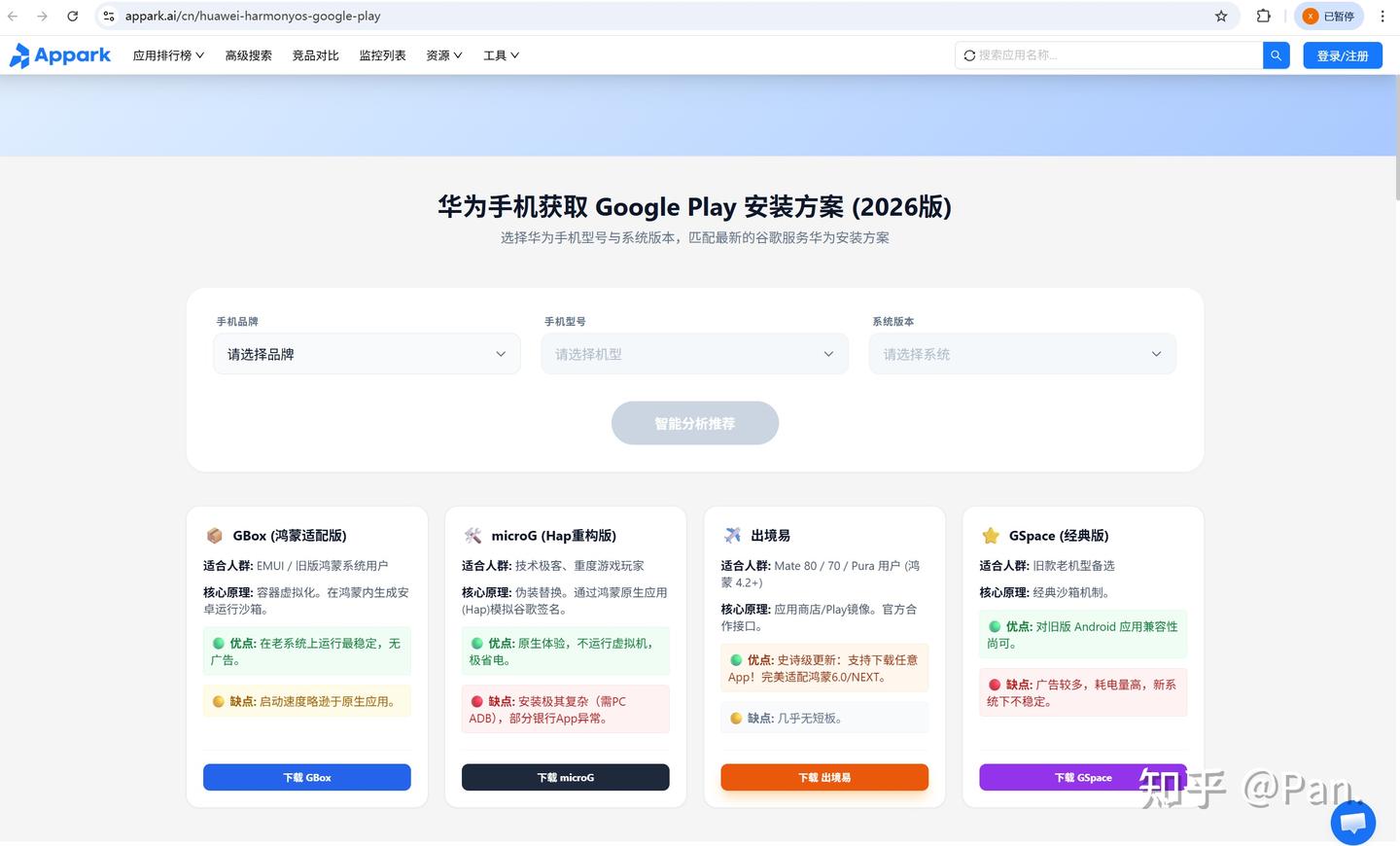Click the 下载 出境易 button
This screenshot has width=1400, height=846.
click(824, 777)
